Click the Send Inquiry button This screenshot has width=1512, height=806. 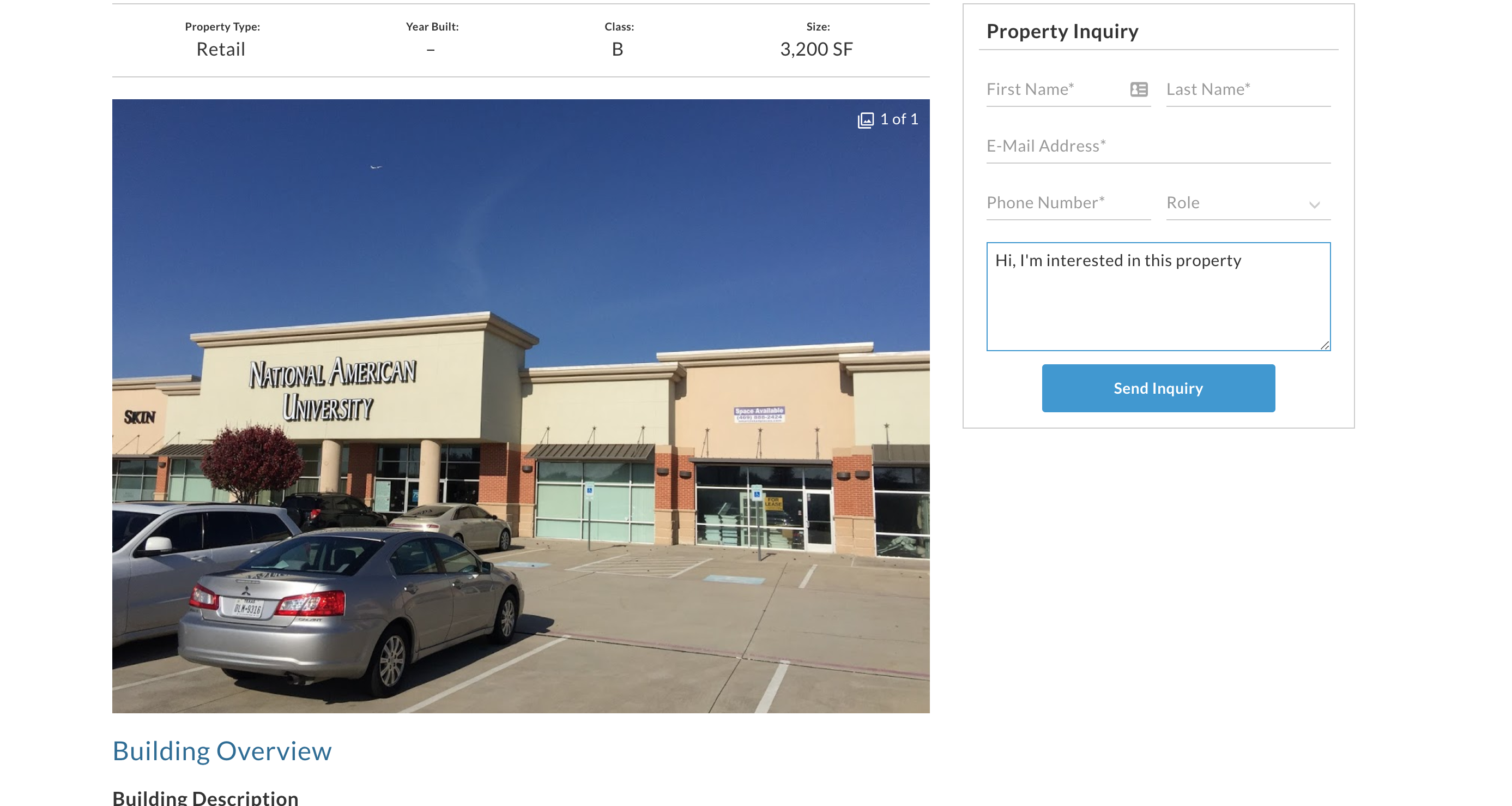[1158, 388]
